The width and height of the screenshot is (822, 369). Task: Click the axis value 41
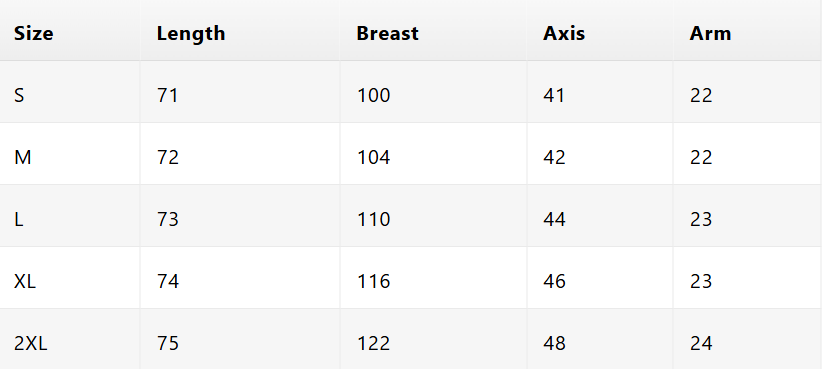pyautogui.click(x=554, y=95)
